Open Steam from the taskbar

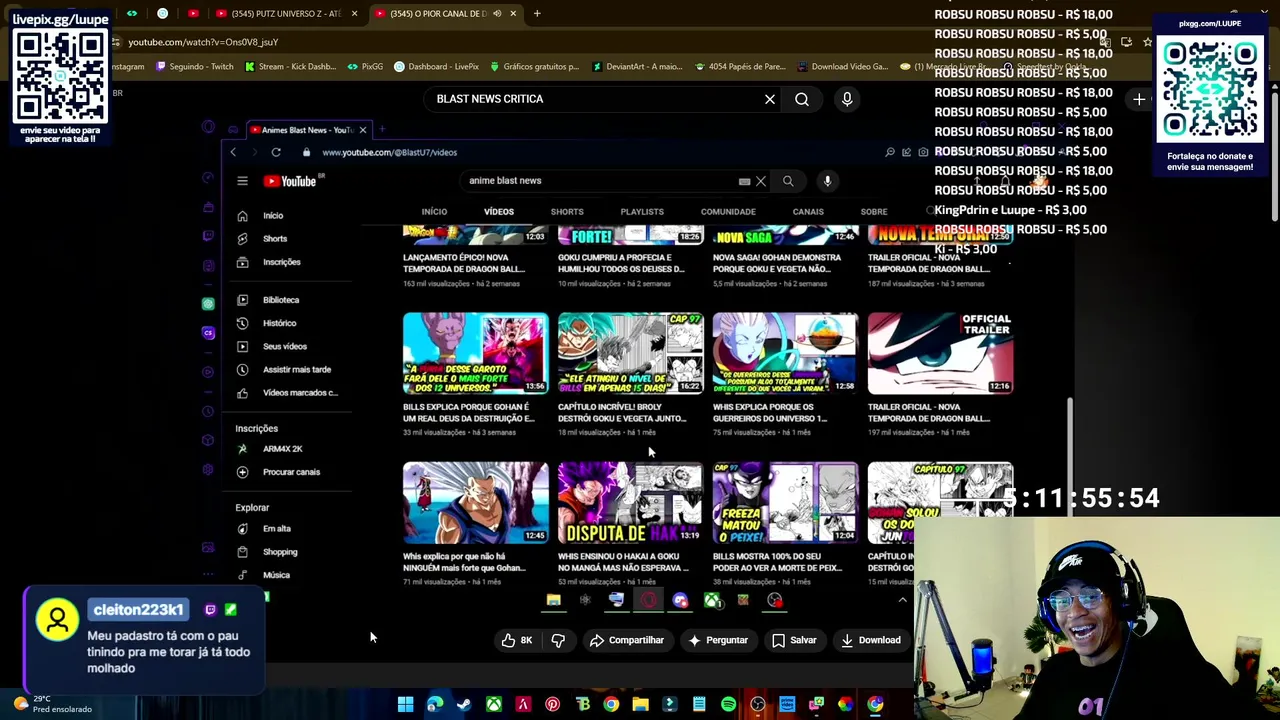tap(464, 704)
